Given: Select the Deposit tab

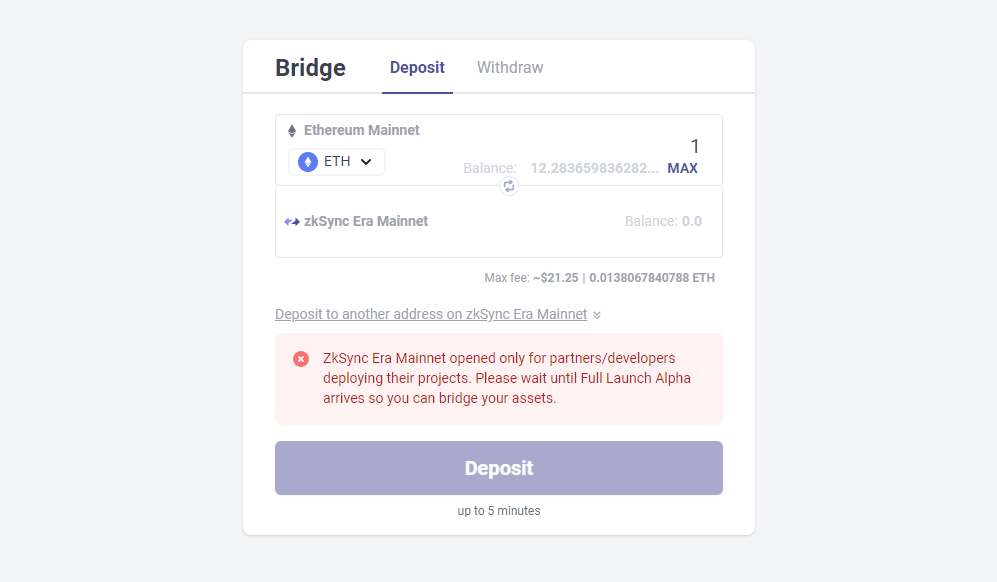Looking at the screenshot, I should coord(417,67).
